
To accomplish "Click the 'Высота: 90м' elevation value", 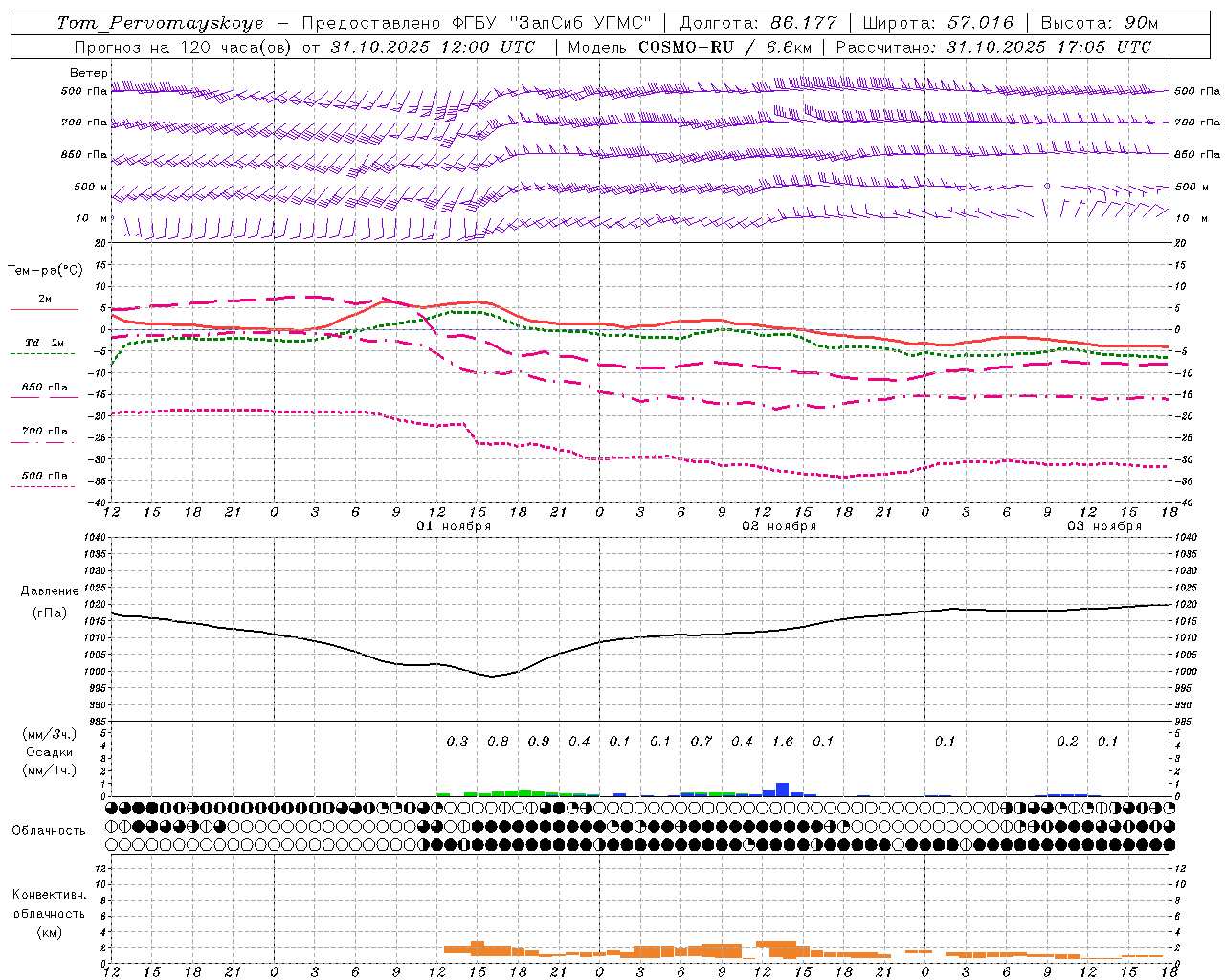I will click(x=1100, y=23).
